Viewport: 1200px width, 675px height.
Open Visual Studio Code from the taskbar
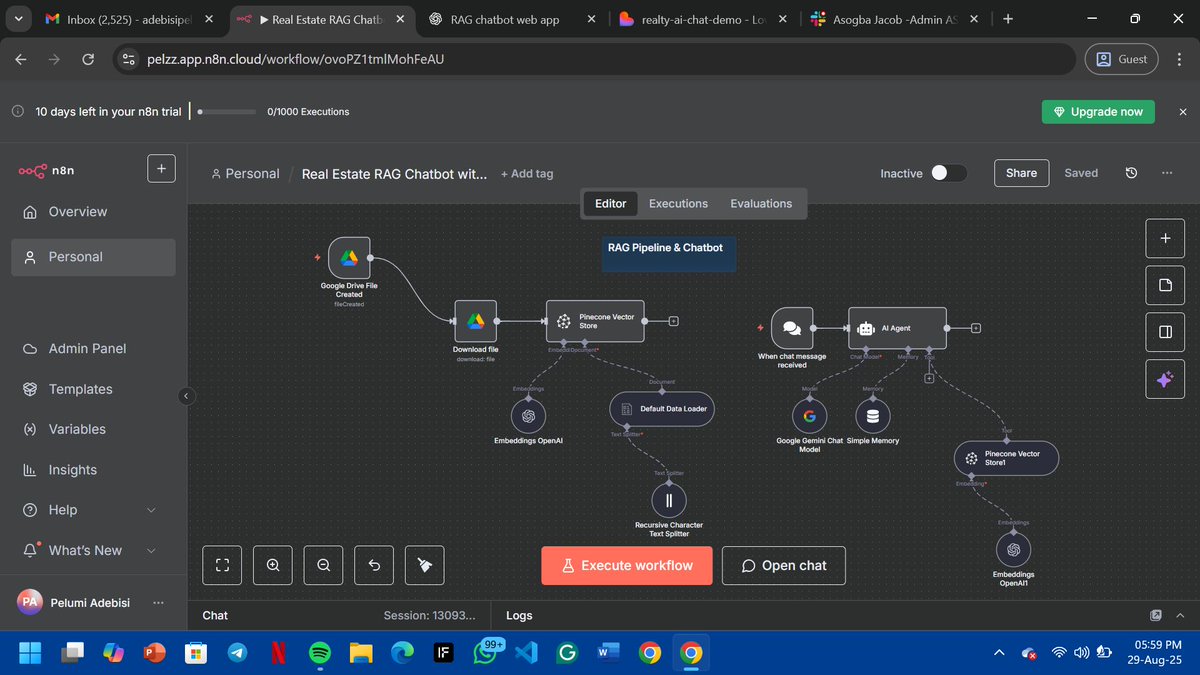(x=526, y=653)
